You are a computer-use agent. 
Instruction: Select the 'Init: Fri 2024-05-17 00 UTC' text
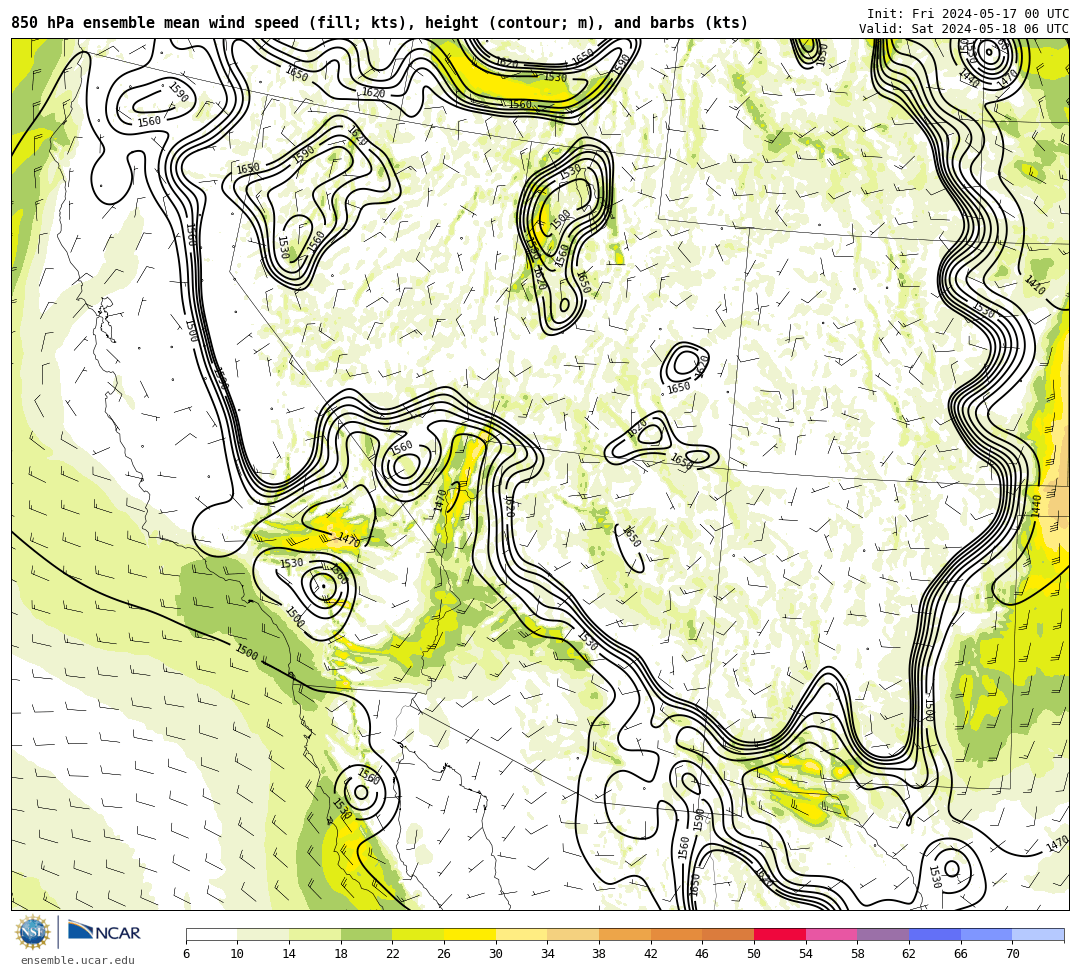968,14
